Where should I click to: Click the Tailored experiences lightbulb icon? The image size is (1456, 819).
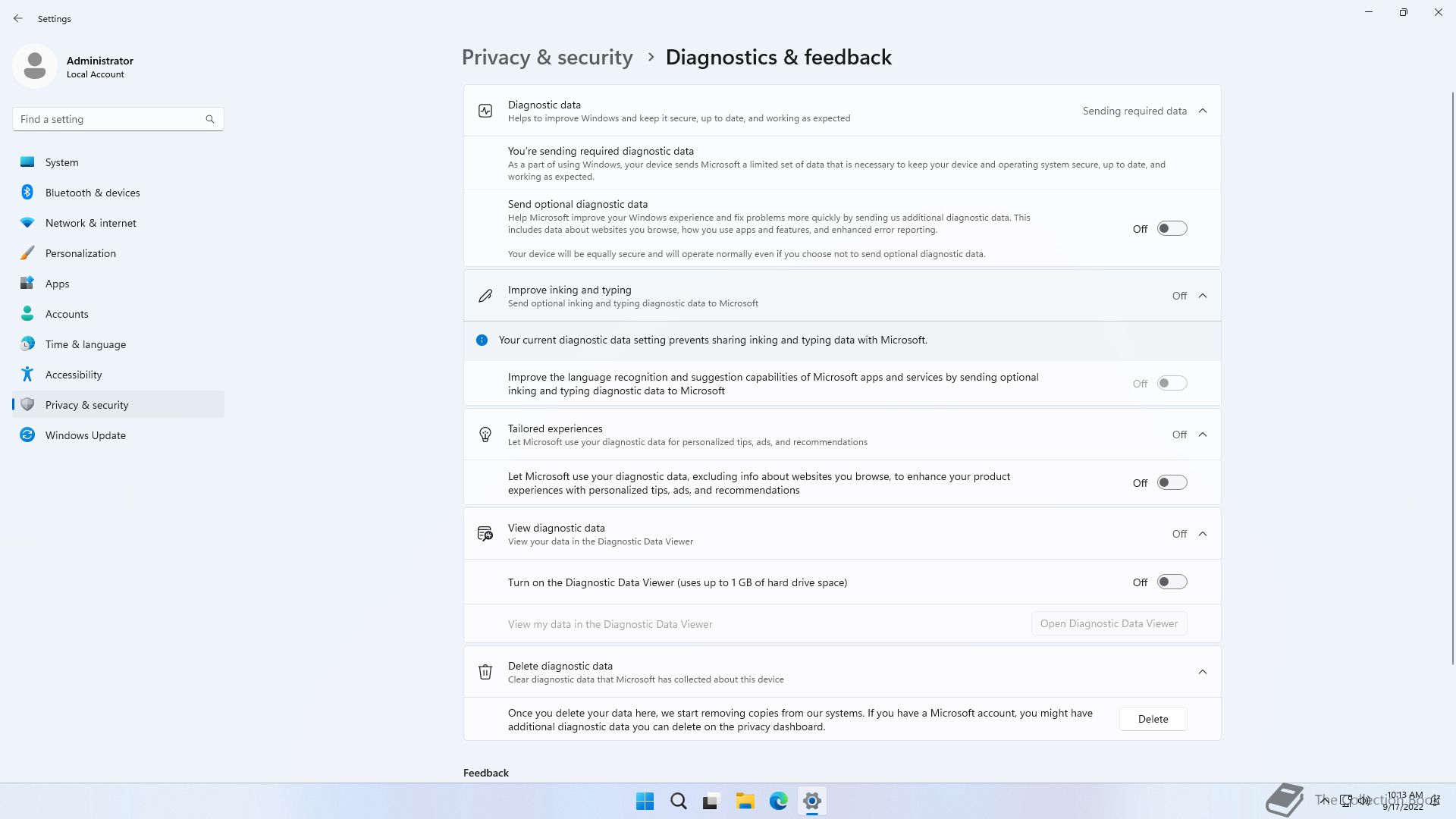click(x=485, y=435)
